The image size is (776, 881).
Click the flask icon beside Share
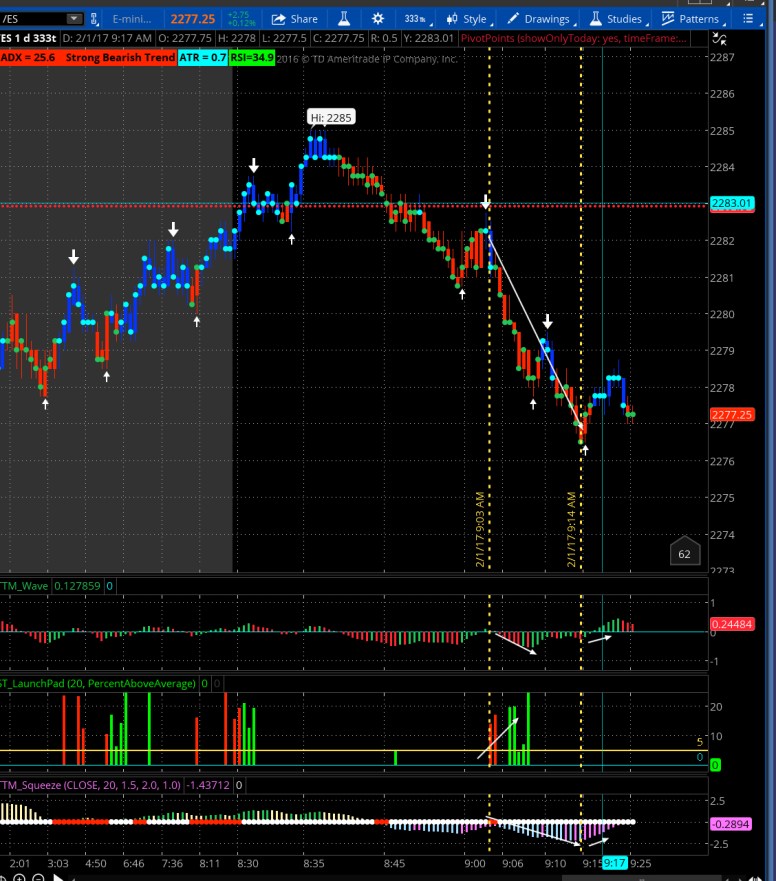pos(342,18)
